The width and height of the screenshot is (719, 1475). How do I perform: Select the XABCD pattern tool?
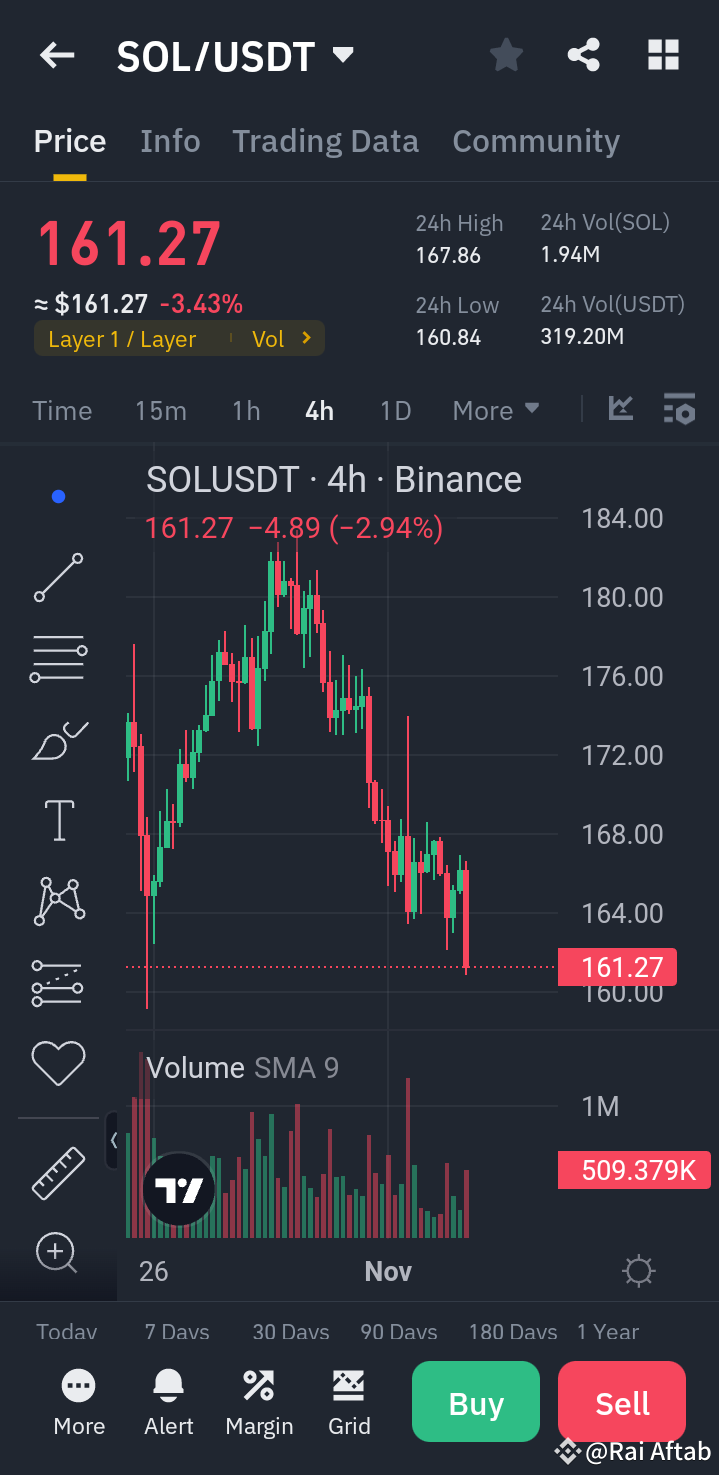coord(58,900)
